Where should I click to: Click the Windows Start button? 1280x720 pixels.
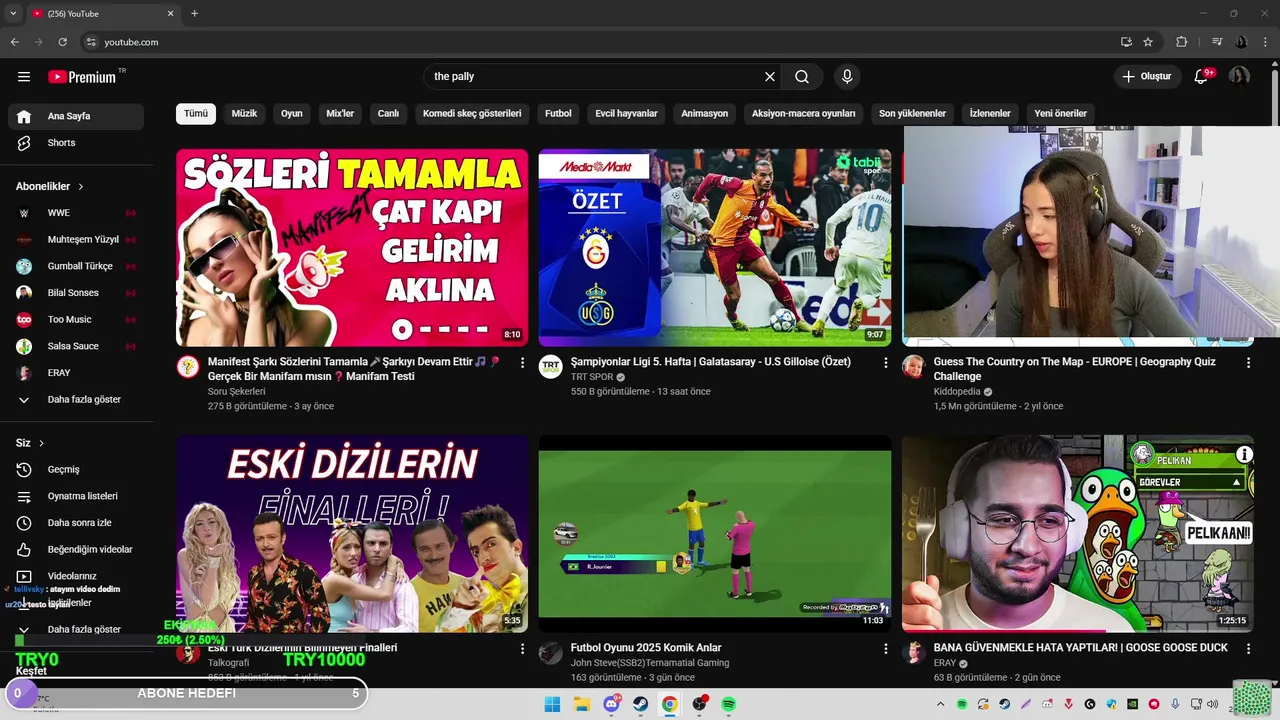552,704
